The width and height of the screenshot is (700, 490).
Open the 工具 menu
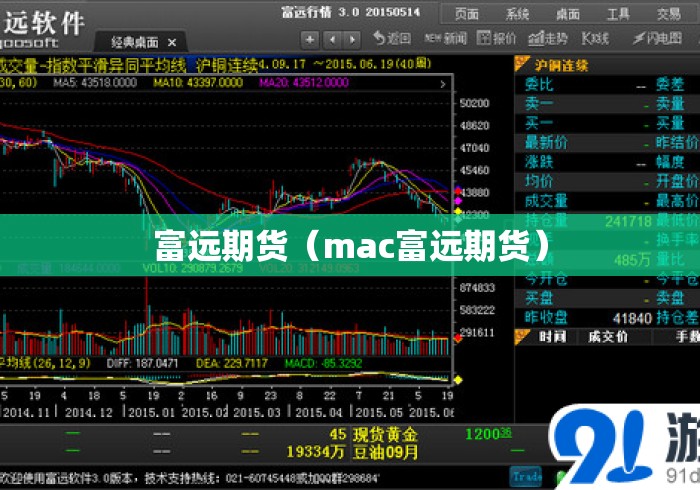click(618, 14)
